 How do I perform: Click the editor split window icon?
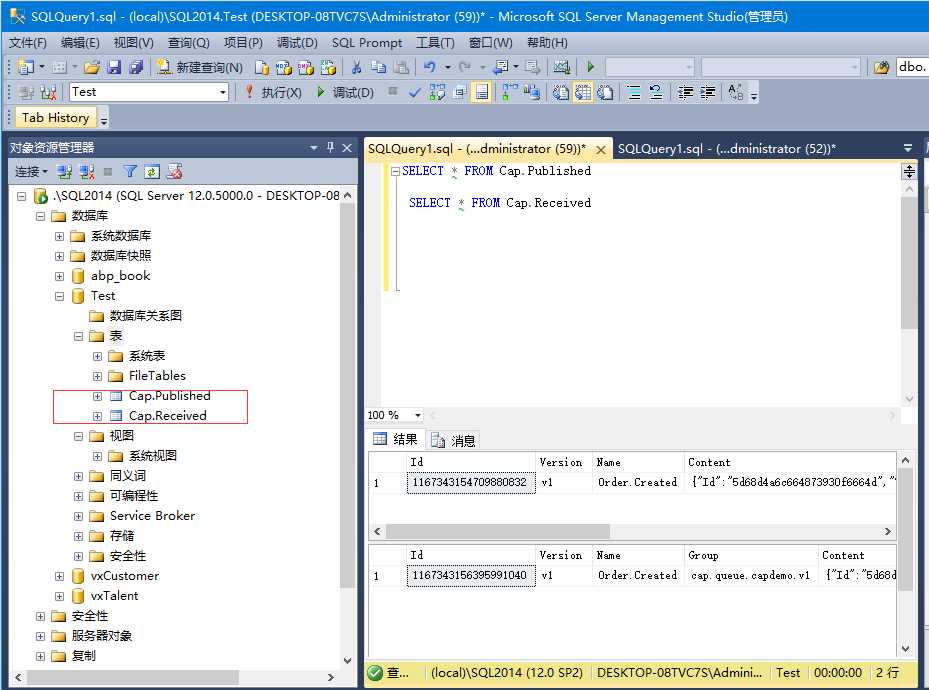[909, 172]
